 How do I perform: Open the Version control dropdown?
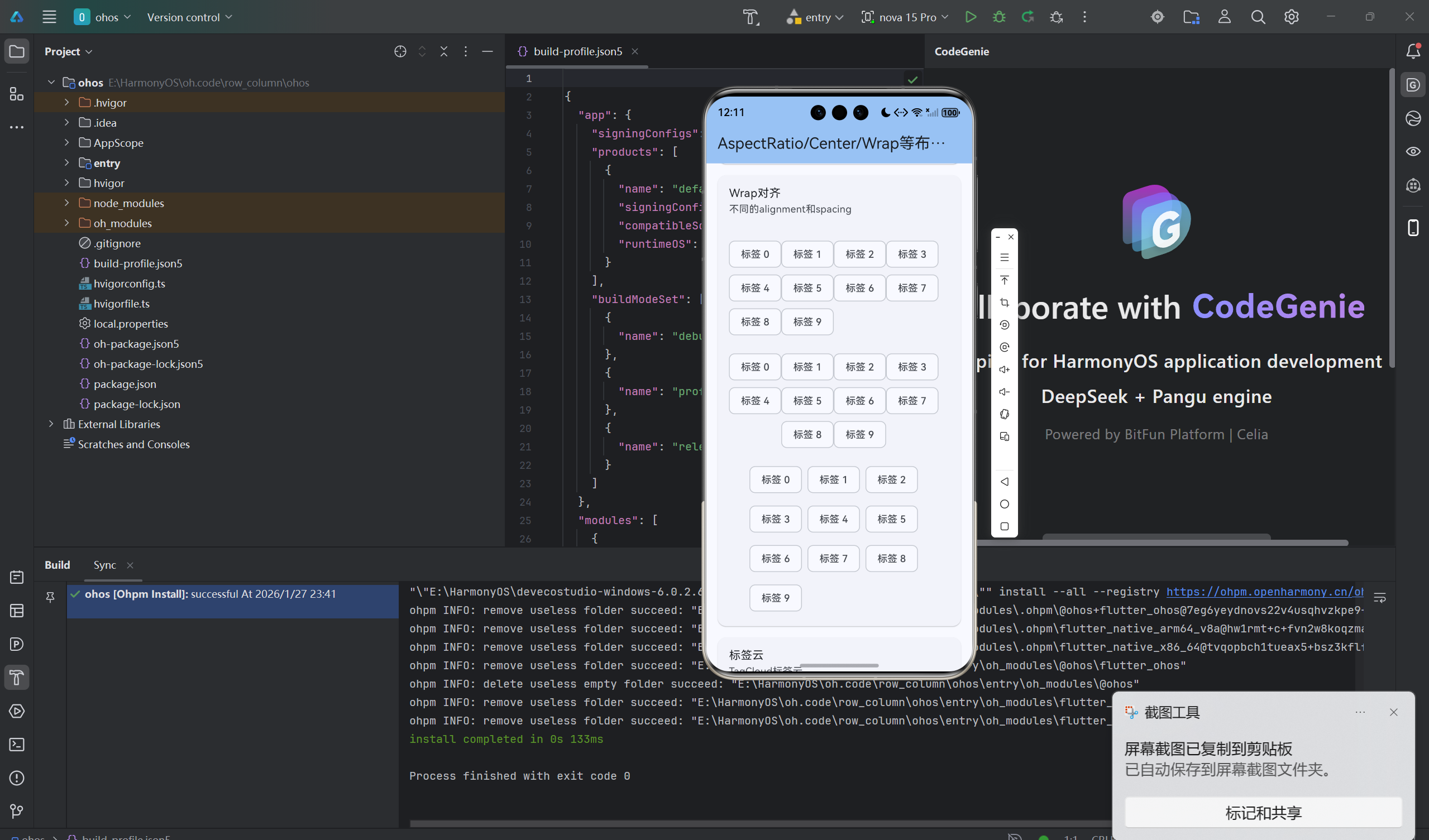tap(189, 17)
